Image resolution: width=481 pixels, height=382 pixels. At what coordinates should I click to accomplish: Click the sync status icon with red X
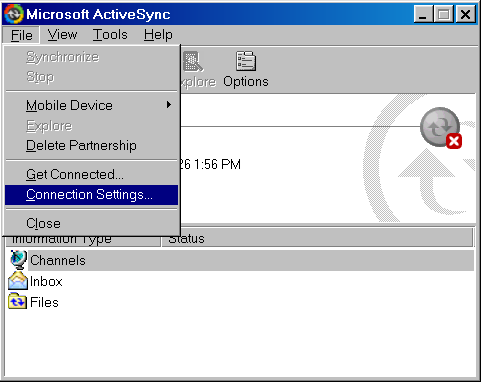441,127
